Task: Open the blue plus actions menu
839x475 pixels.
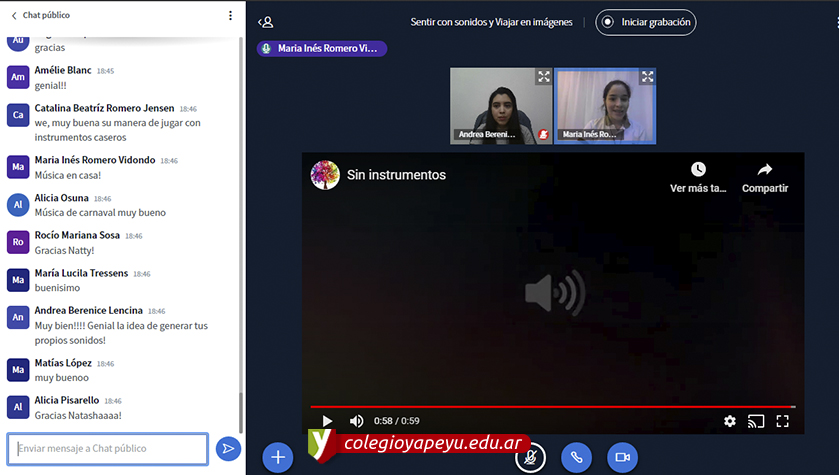Action: point(277,457)
